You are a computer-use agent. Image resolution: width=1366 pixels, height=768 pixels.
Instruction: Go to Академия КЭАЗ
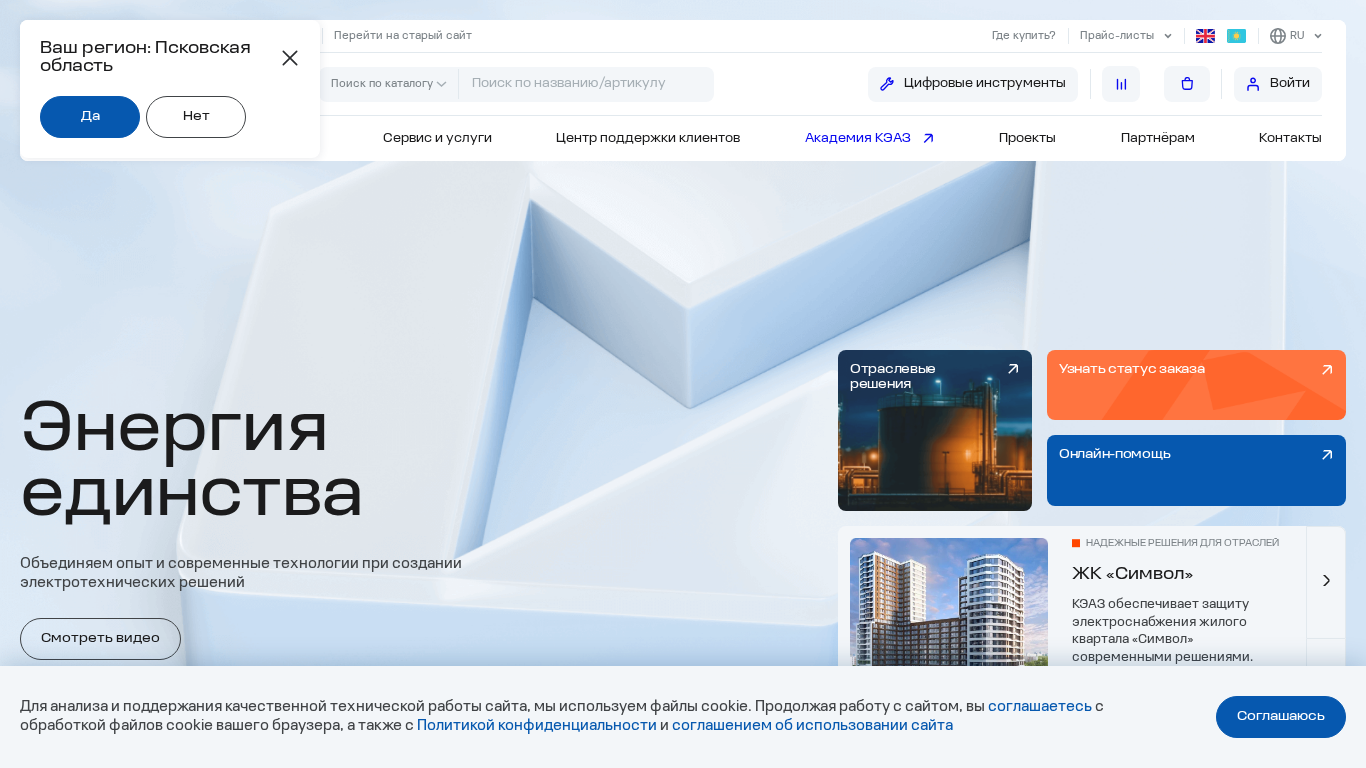(870, 138)
